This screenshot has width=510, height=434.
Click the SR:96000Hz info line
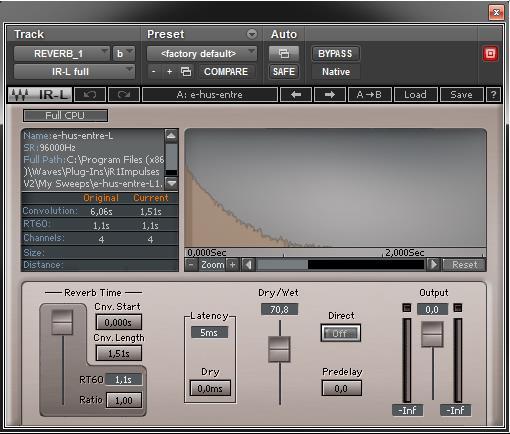(49, 148)
